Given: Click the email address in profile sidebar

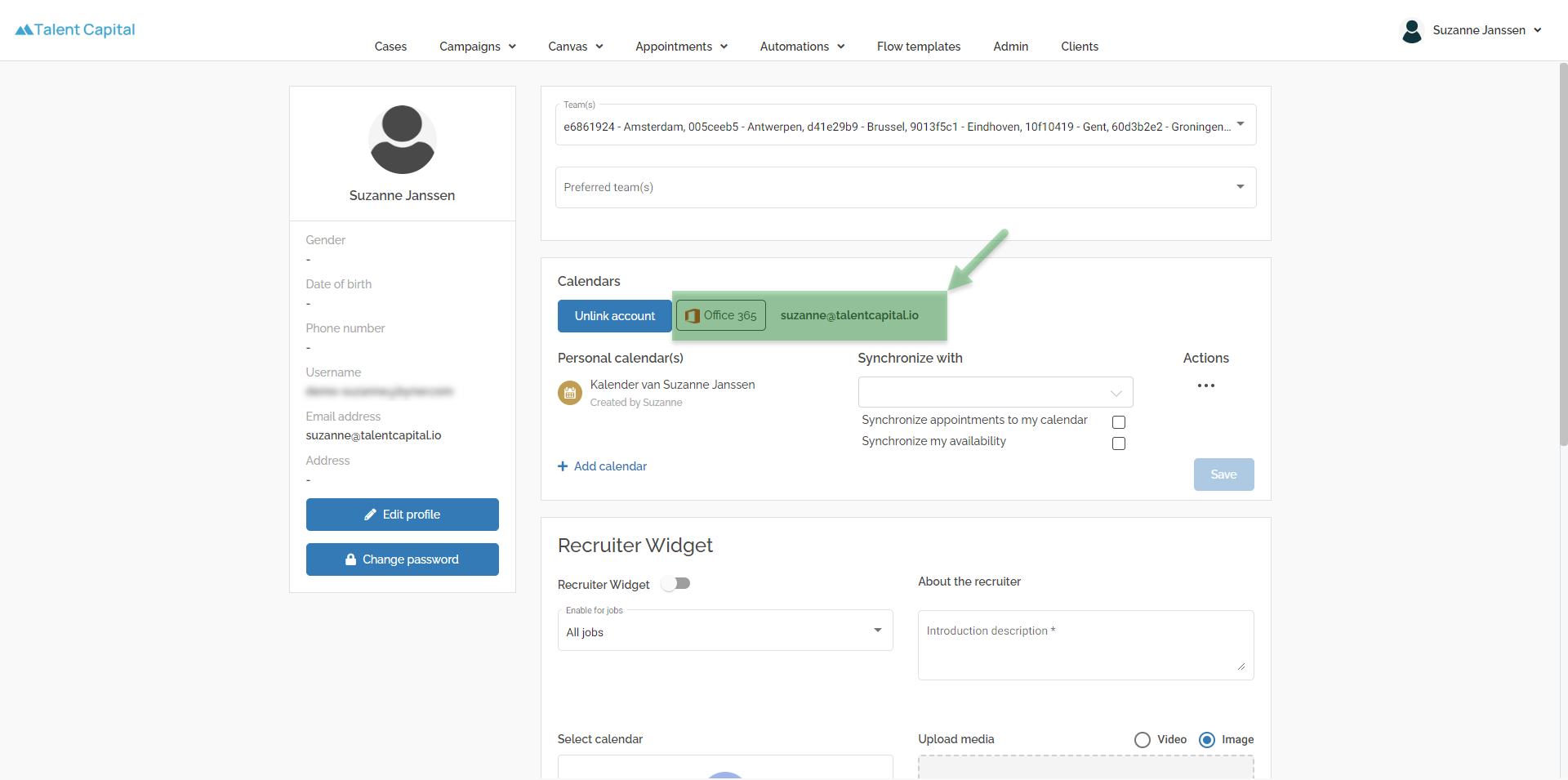Looking at the screenshot, I should (x=373, y=435).
